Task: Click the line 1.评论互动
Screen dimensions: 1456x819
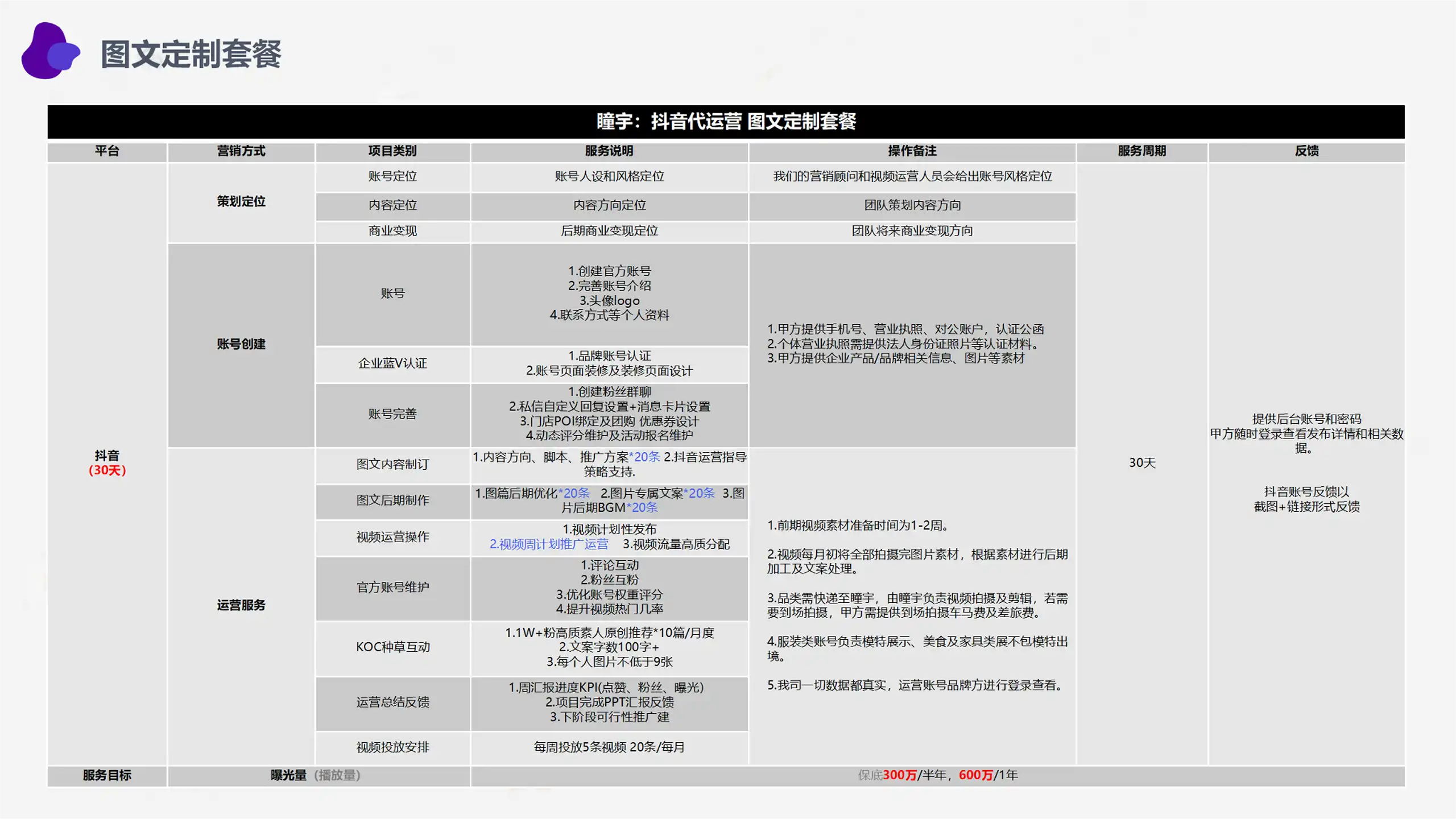Action: tap(609, 566)
